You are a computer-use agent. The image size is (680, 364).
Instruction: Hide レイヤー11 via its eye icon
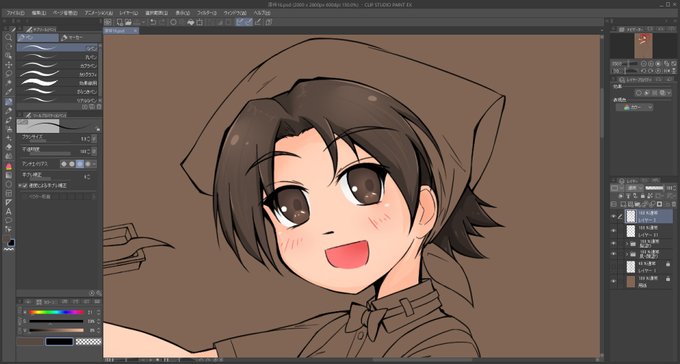pyautogui.click(x=613, y=230)
